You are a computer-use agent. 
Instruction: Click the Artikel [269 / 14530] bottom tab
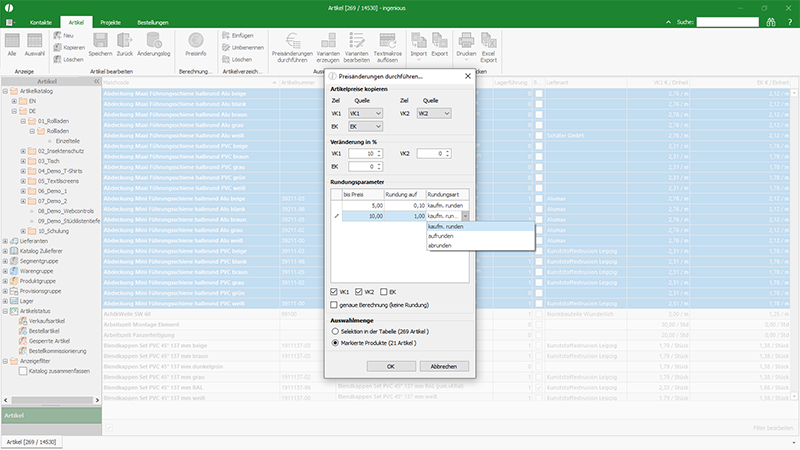tap(32, 442)
